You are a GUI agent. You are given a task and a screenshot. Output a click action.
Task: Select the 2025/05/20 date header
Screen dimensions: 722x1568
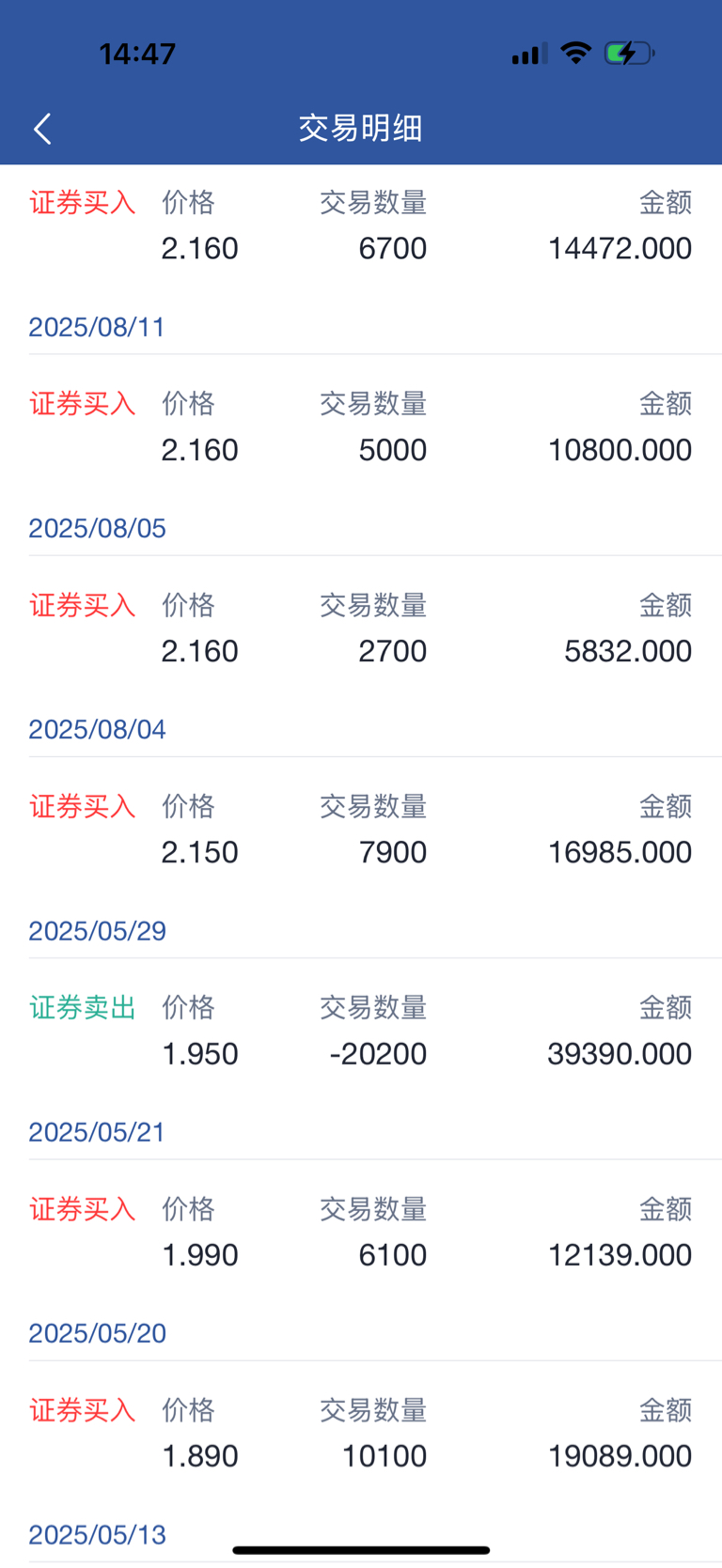pos(97,1333)
